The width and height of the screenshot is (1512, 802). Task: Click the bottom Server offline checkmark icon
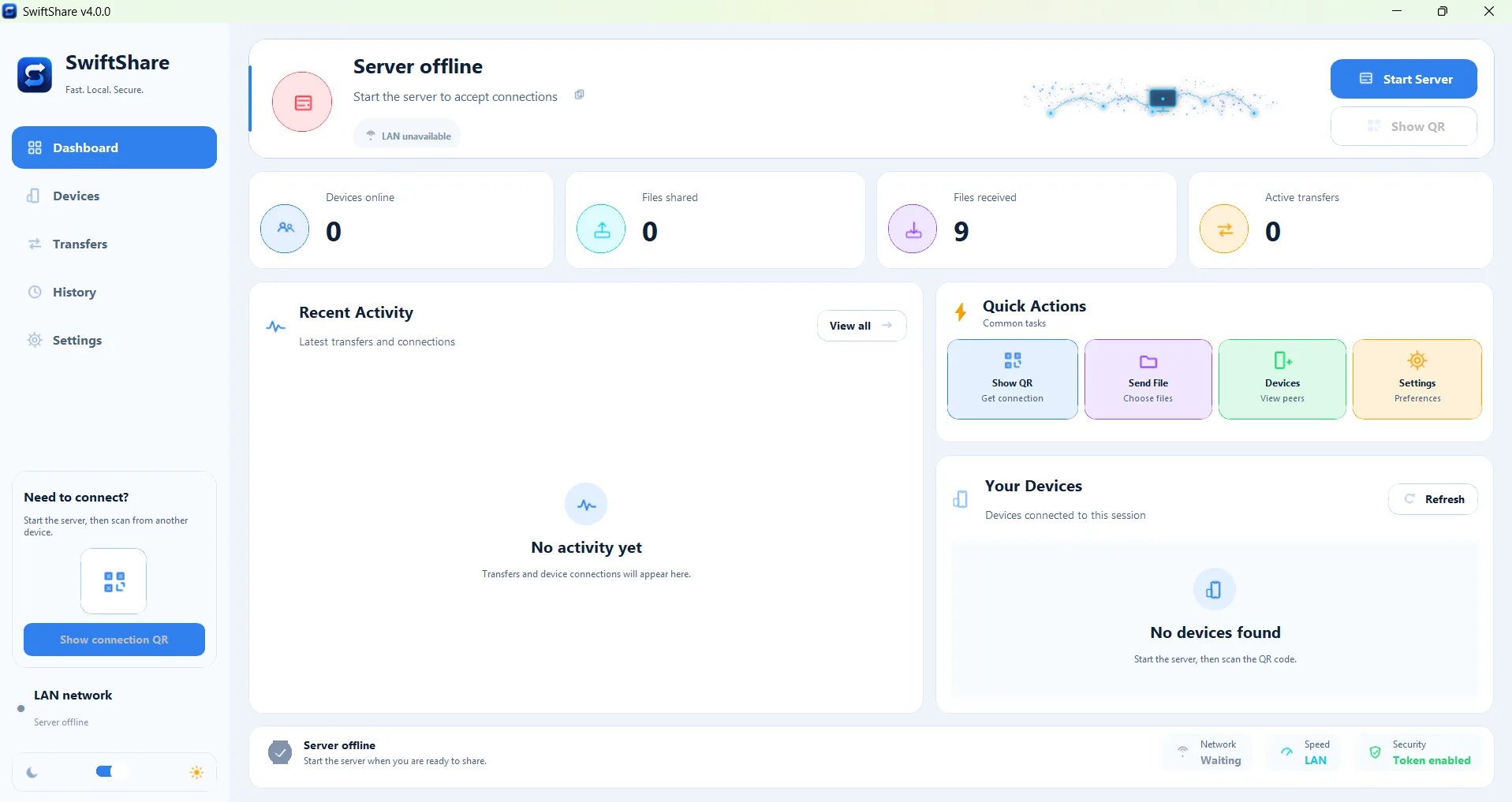click(279, 752)
